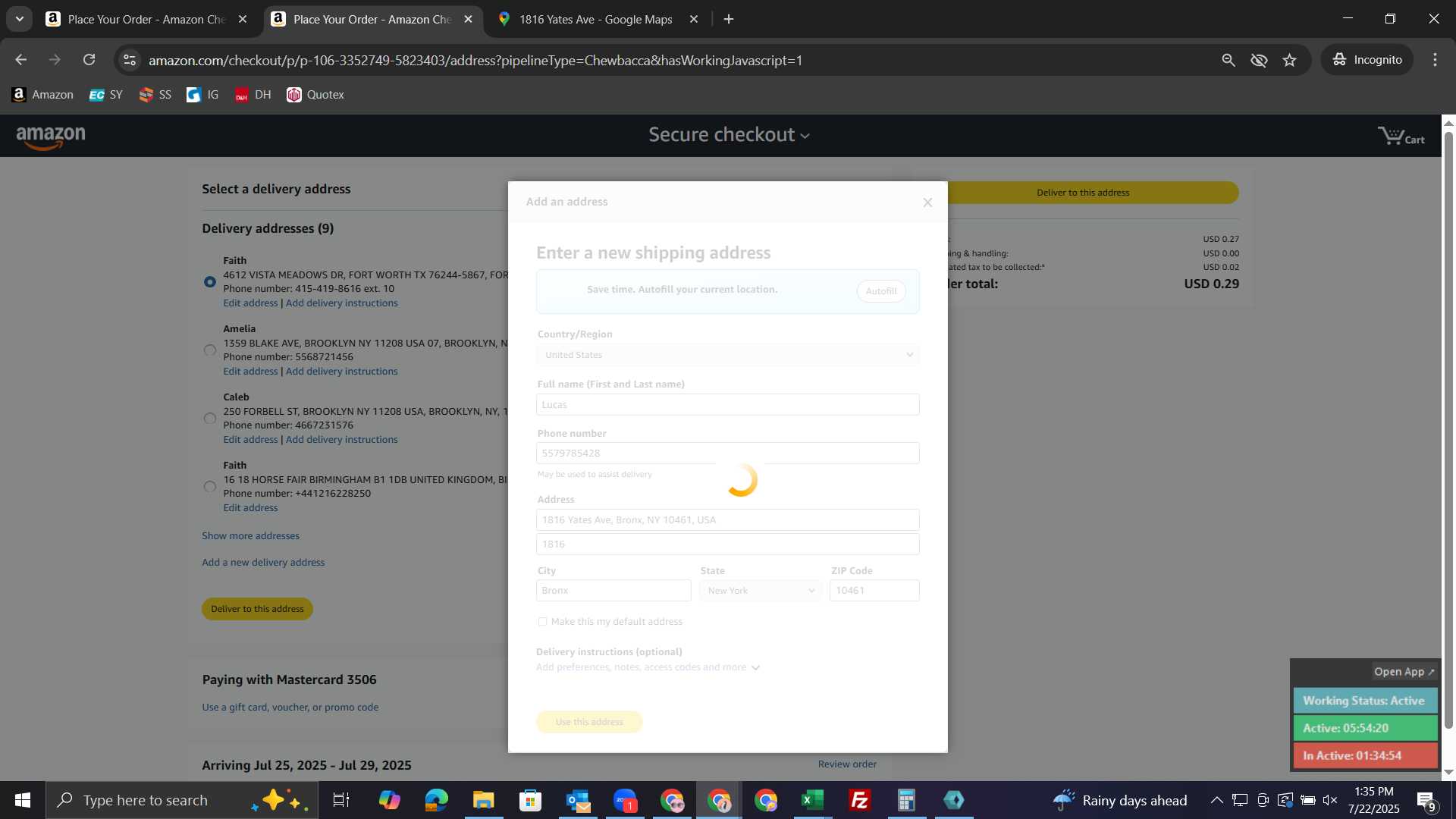The image size is (1456, 819).
Task: Open the Amazon bookmark
Action: (42, 95)
